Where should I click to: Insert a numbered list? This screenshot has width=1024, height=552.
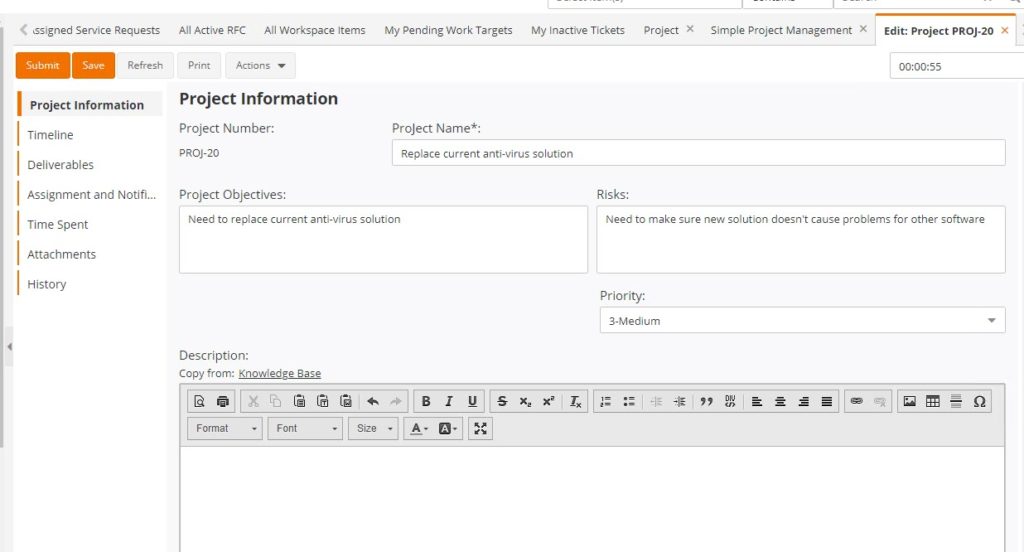605,401
